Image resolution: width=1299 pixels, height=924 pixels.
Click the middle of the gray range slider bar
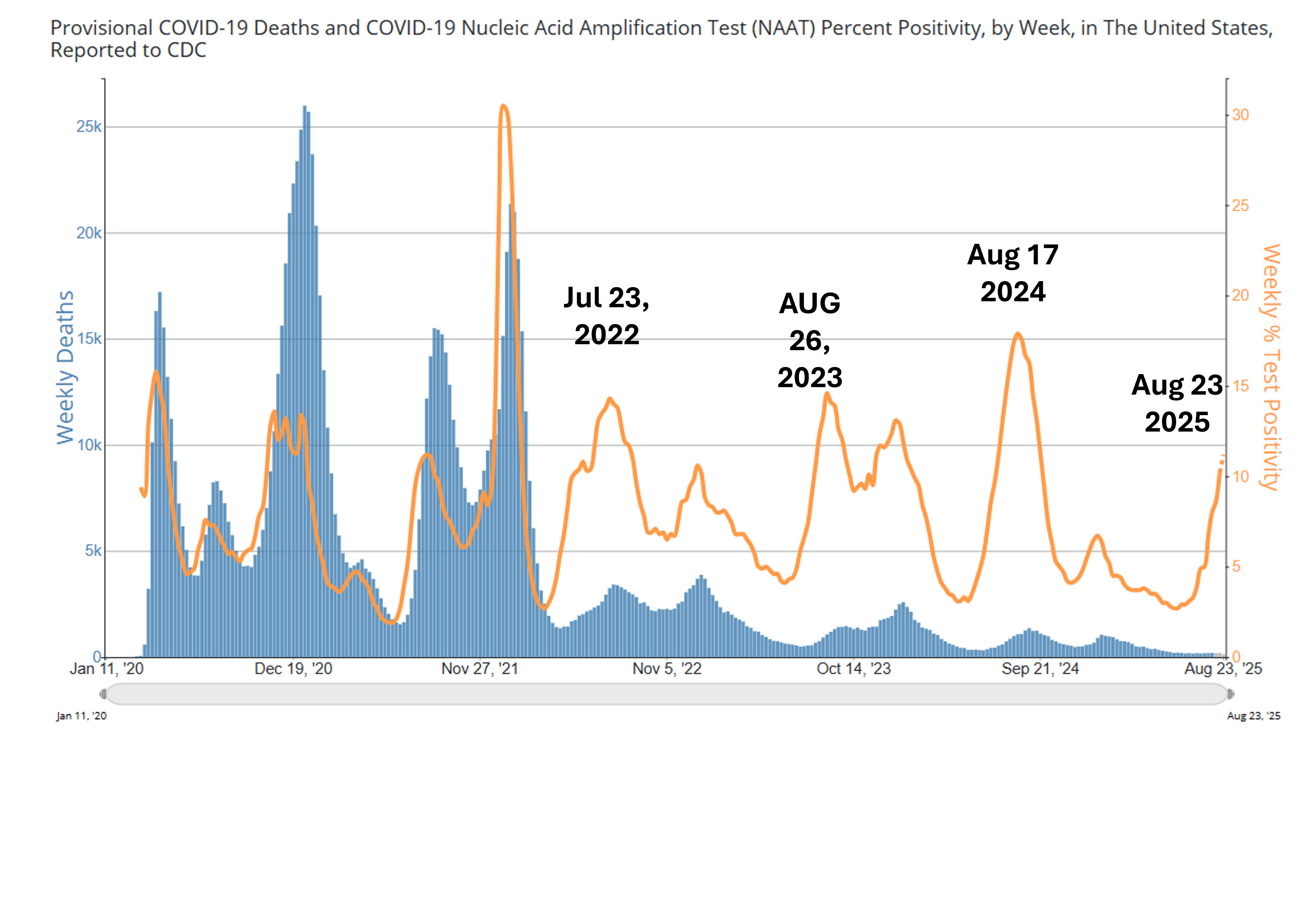pos(667,694)
